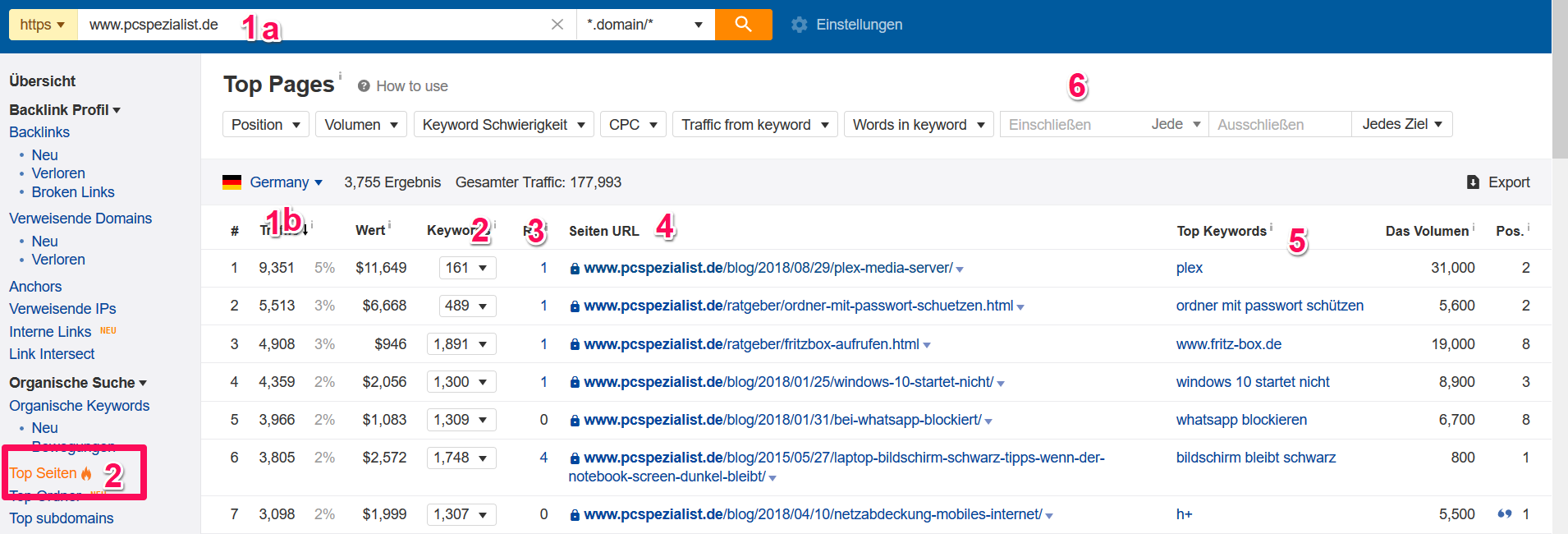The width and height of the screenshot is (1568, 534).
Task: Click keyword whatsapp blockieren
Action: point(1241,420)
